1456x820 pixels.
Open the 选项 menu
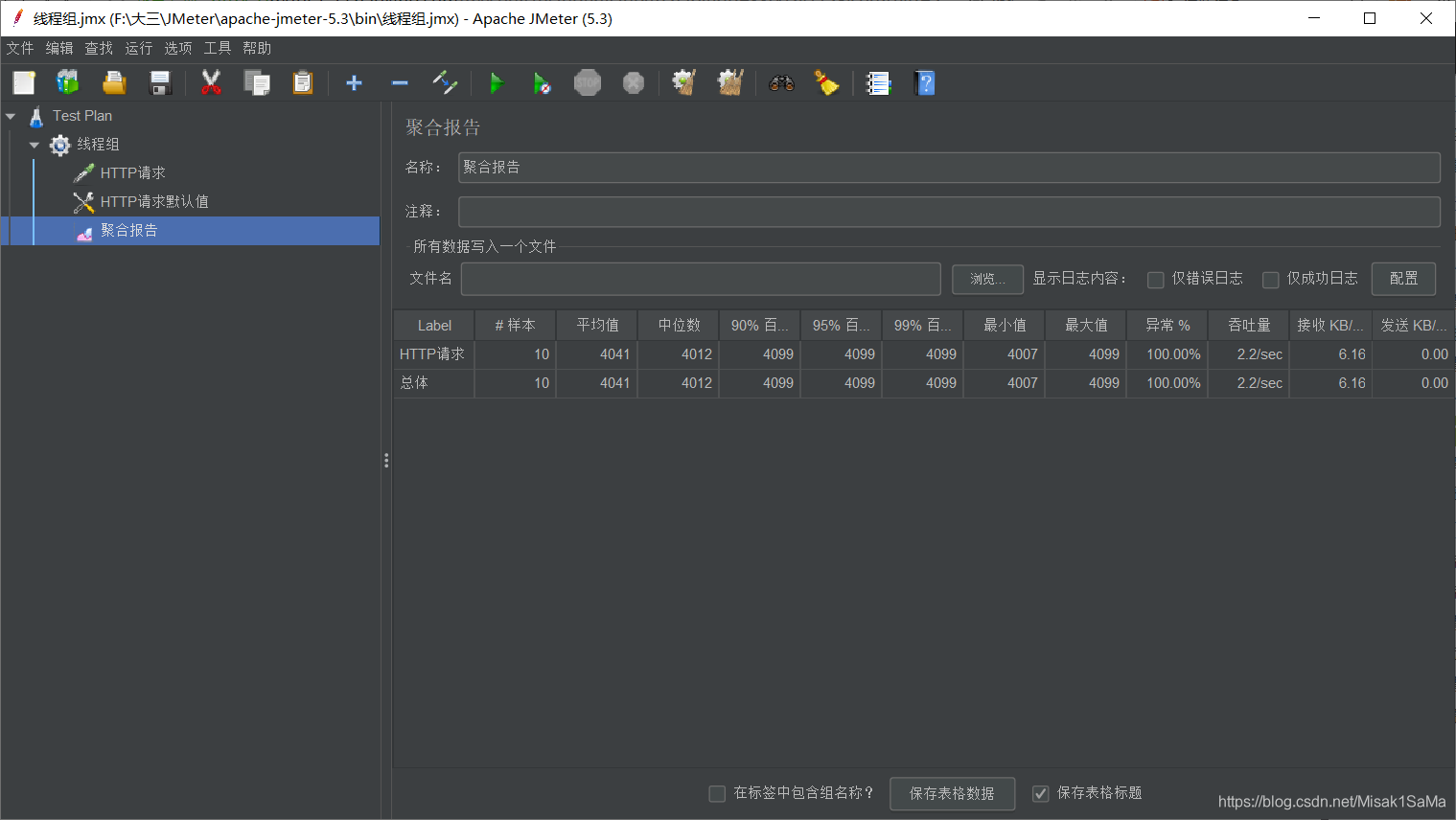pos(177,48)
